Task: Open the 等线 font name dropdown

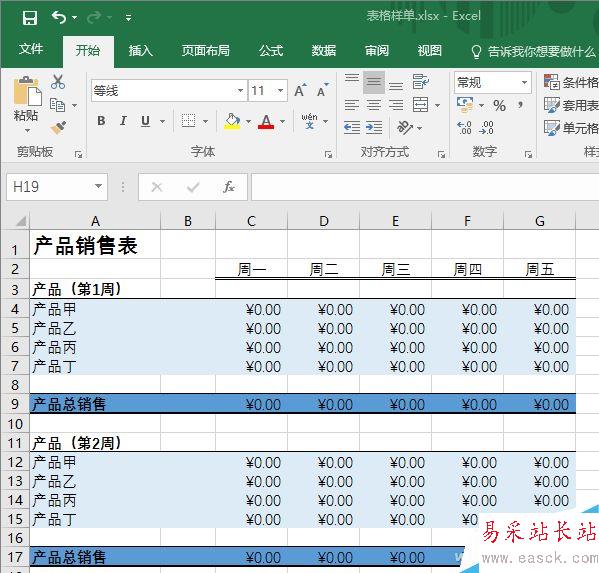Action: point(240,91)
